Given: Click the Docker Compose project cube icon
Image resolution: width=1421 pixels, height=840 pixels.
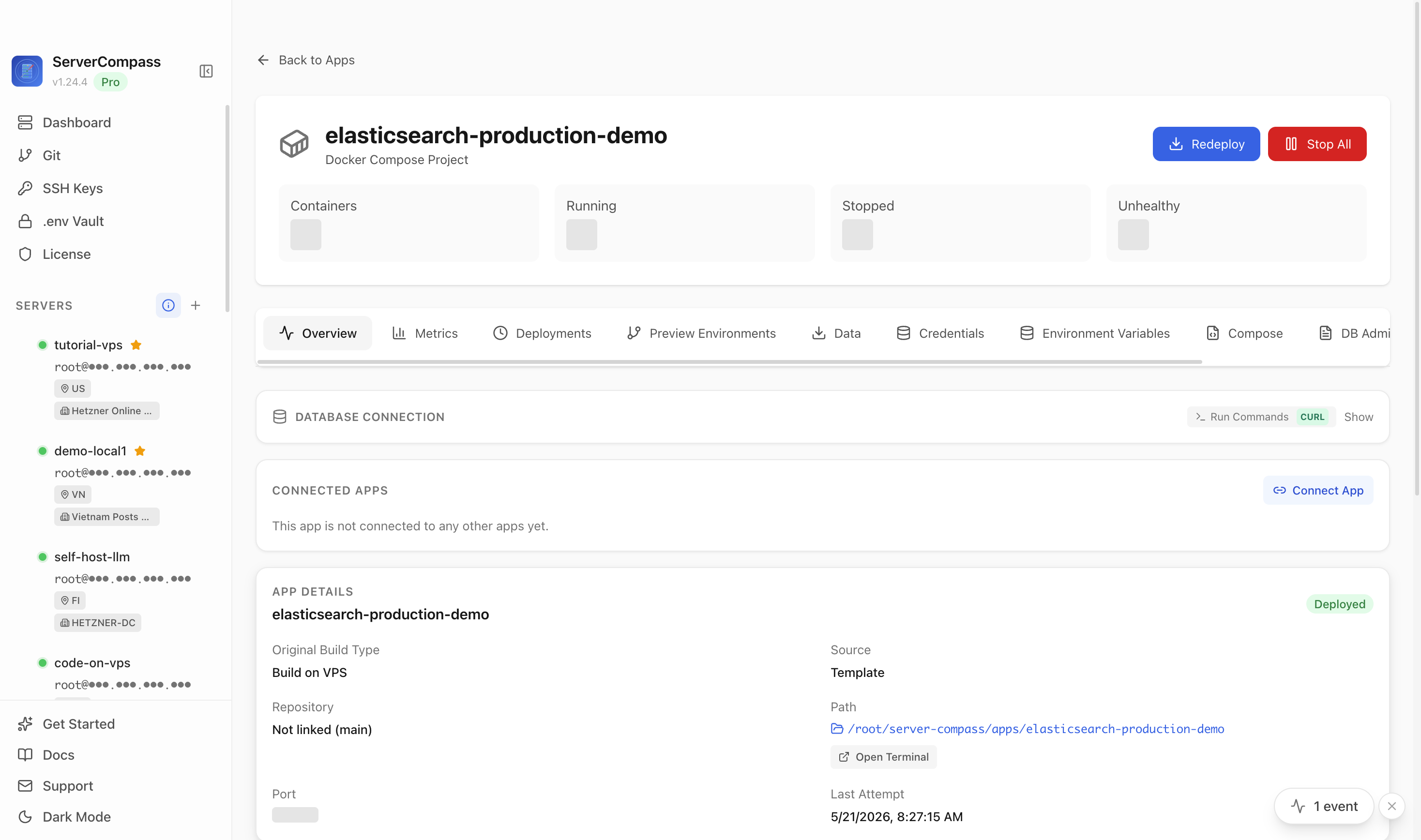Looking at the screenshot, I should (294, 144).
